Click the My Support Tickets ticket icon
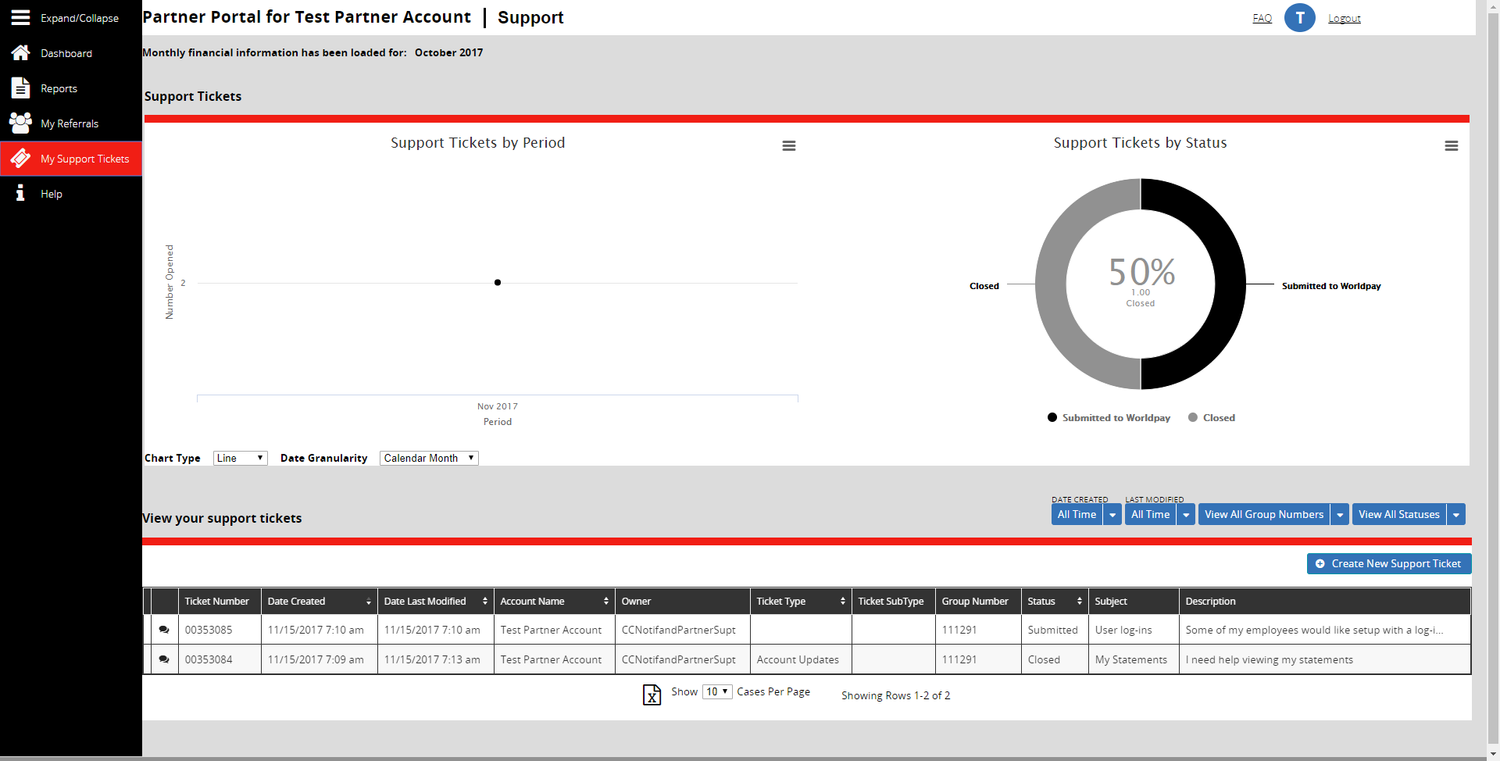 point(20,158)
